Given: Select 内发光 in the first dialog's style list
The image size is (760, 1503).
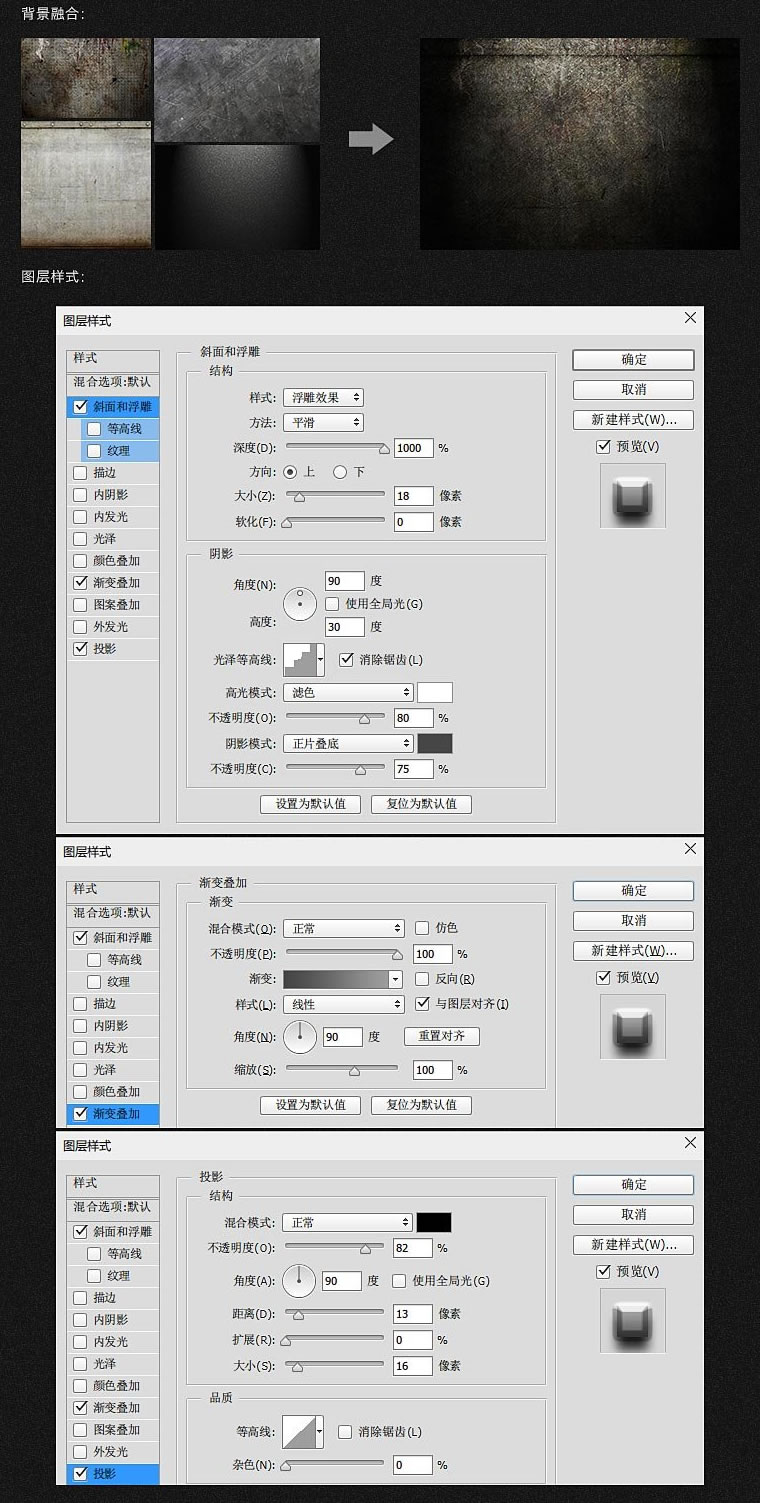Looking at the screenshot, I should coord(113,517).
